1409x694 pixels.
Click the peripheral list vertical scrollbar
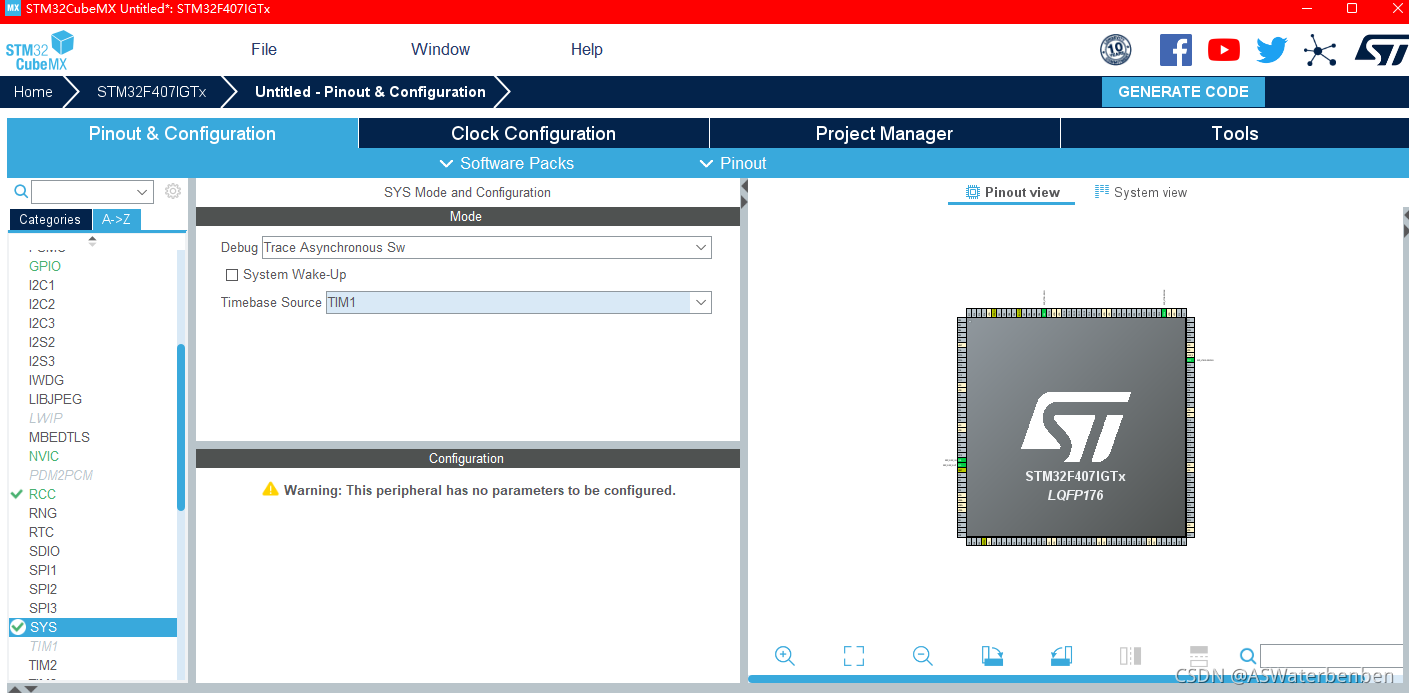coord(181,427)
